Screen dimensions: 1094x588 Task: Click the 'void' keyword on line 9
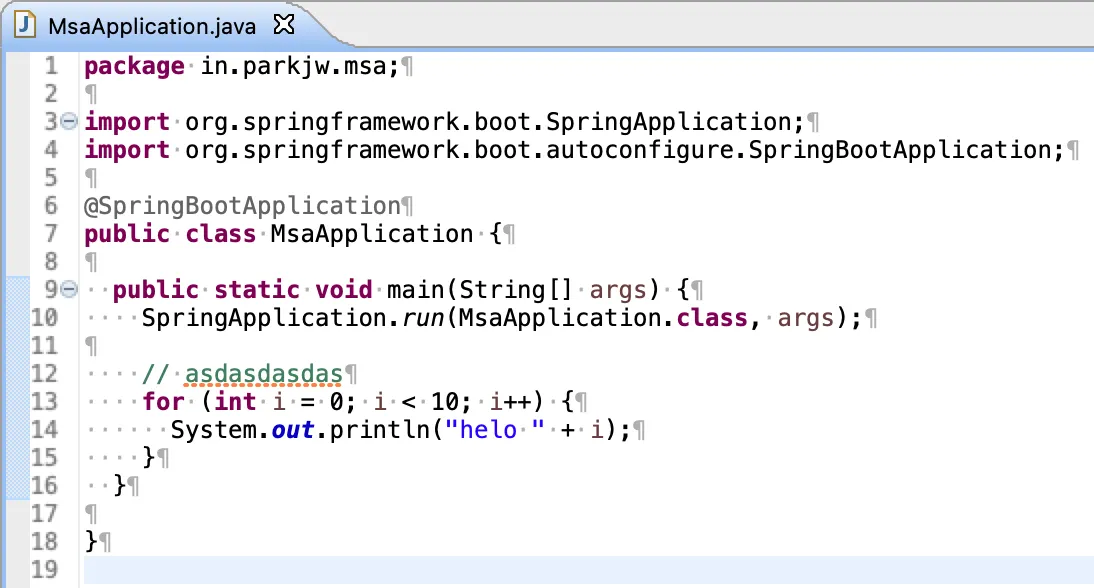(343, 289)
